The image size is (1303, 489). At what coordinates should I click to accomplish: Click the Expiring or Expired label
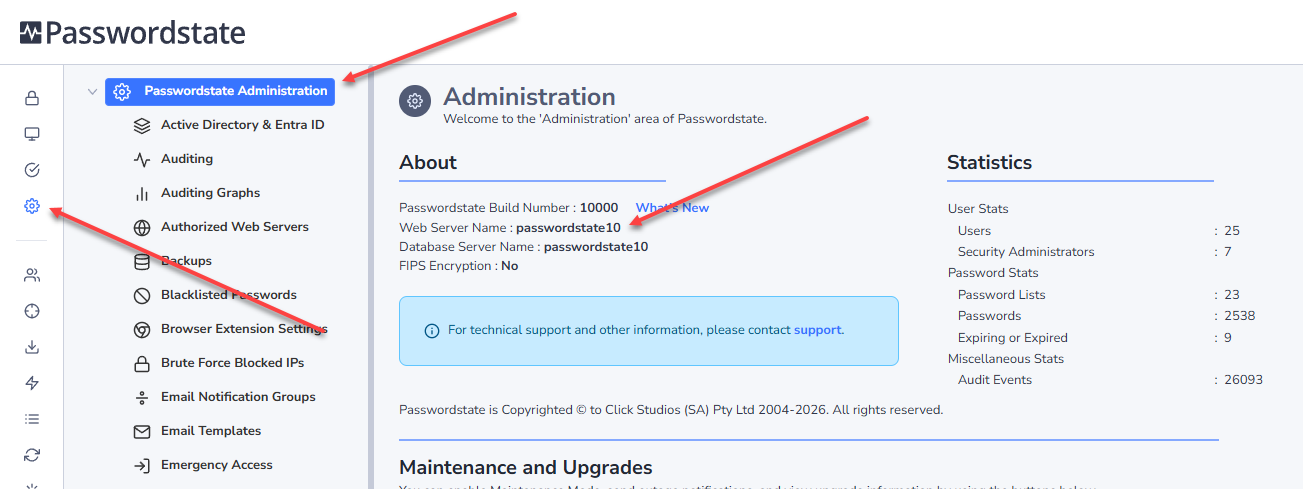click(1013, 338)
